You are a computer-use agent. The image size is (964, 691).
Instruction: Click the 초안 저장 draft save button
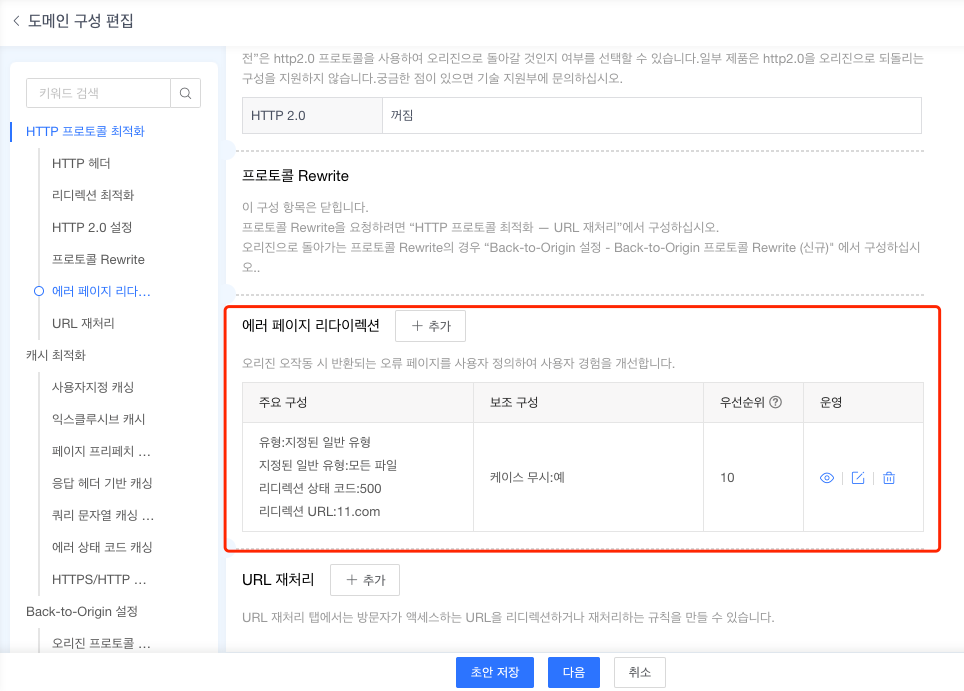[494, 673]
